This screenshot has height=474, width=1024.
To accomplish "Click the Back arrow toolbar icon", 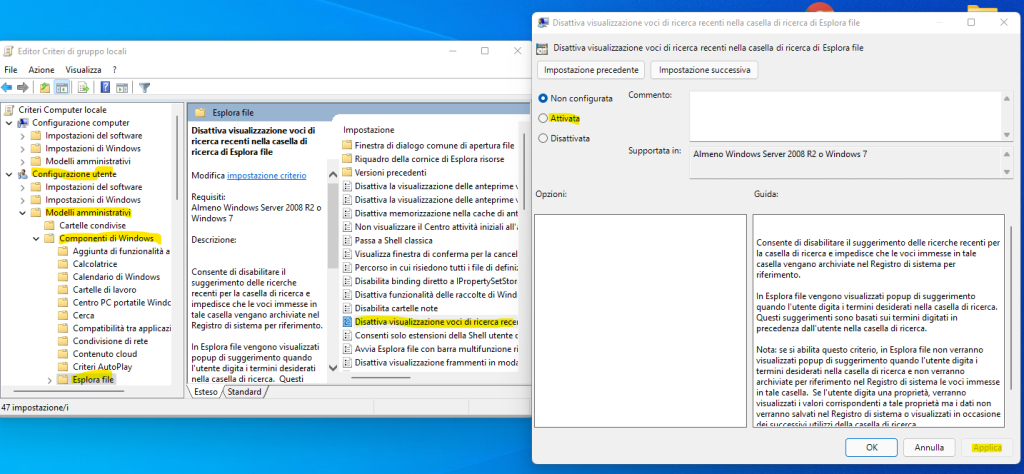I will click(x=8, y=88).
